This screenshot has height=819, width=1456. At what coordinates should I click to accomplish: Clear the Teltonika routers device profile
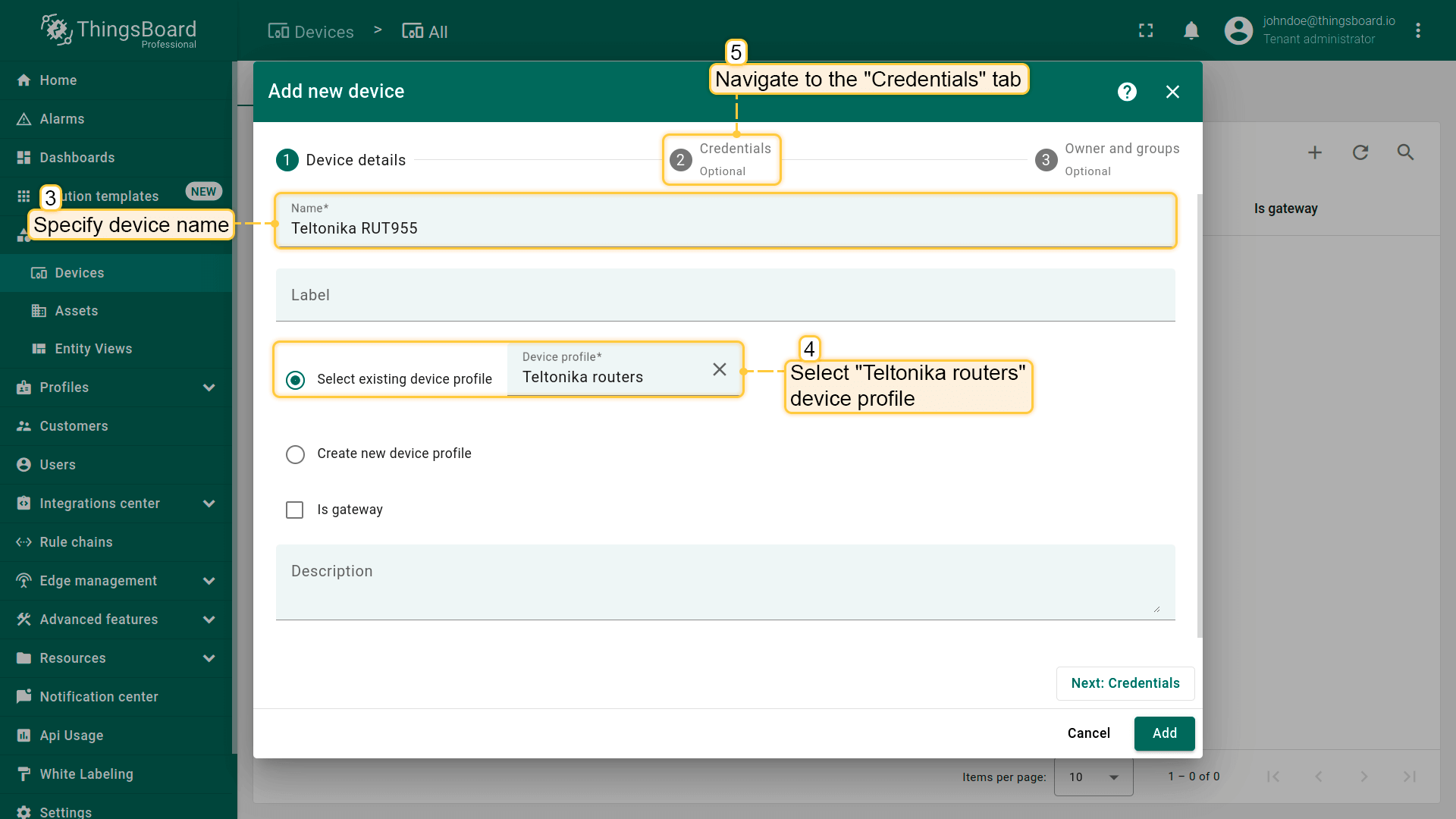coord(719,369)
